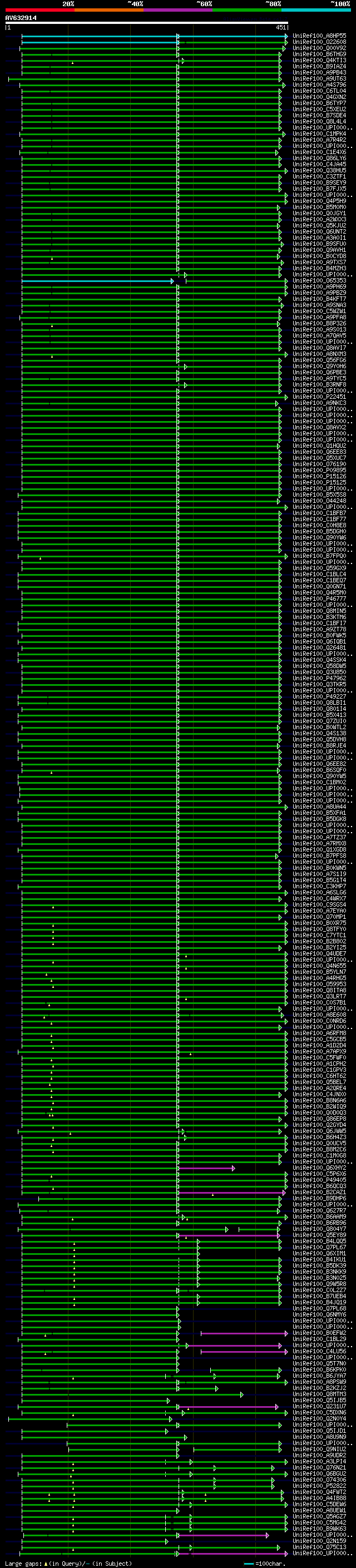This screenshot has height=1568, width=356.
Task: Select label UniRef100_C1E4X6
Action: pyautogui.click(x=319, y=152)
